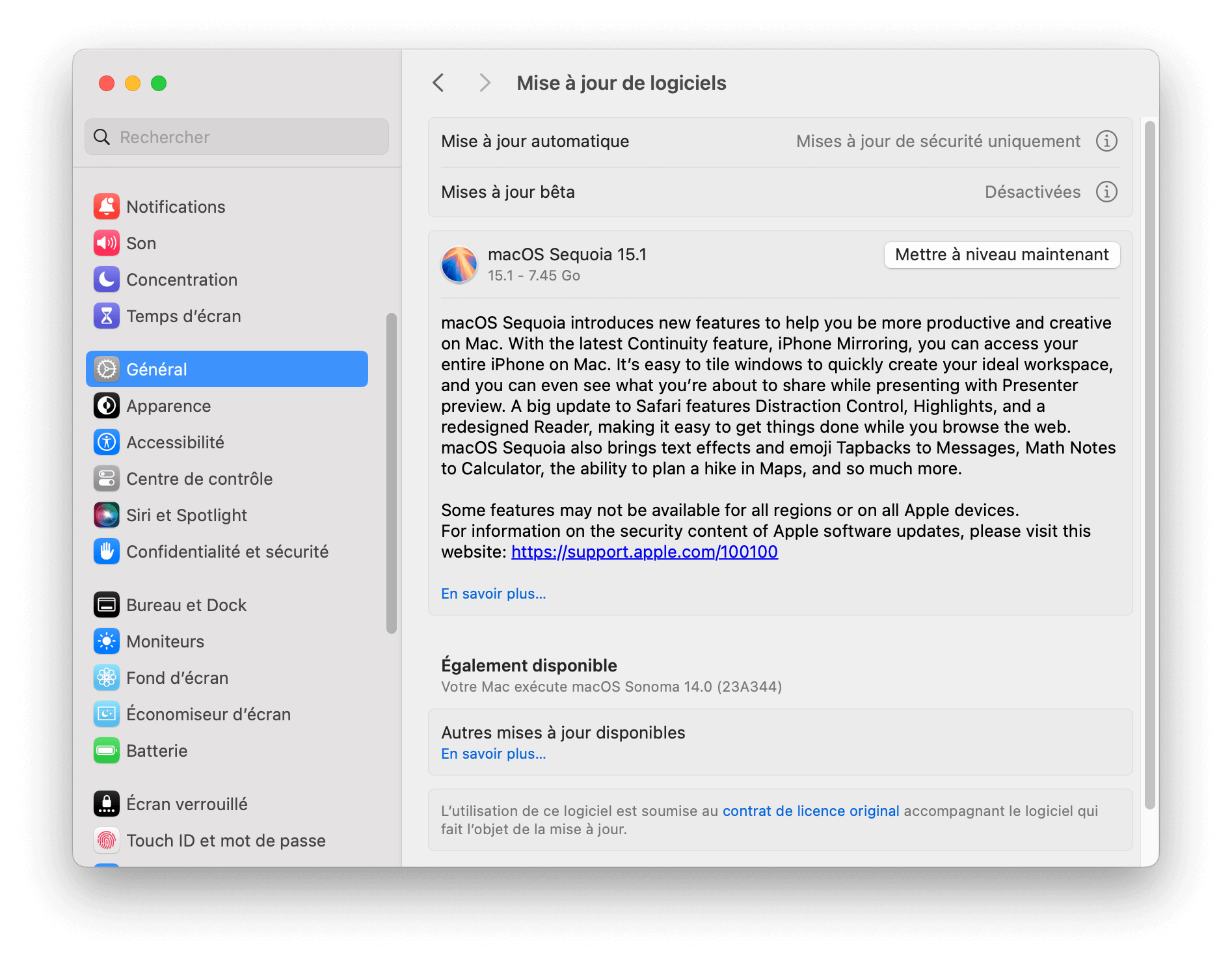Click Votre Mac exécute macOS Sonoma text
The image size is (1232, 963).
[x=611, y=686]
